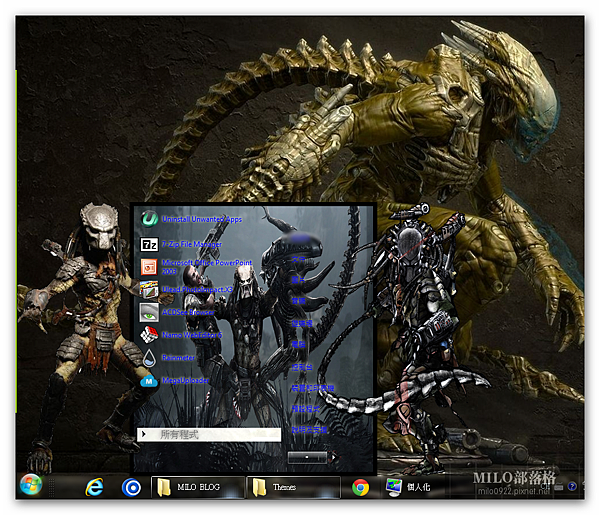Open 音樂 Music in Start menu

click(x=298, y=301)
